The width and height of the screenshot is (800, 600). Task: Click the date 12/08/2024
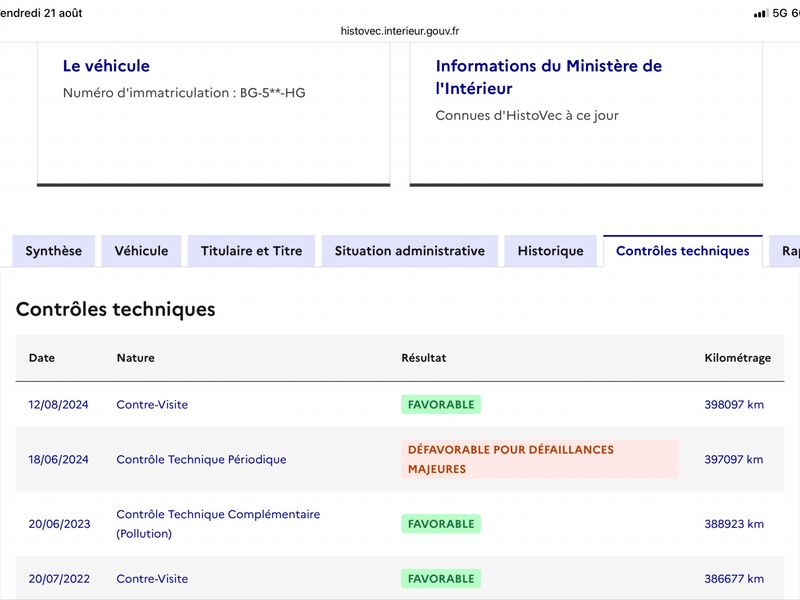point(58,405)
